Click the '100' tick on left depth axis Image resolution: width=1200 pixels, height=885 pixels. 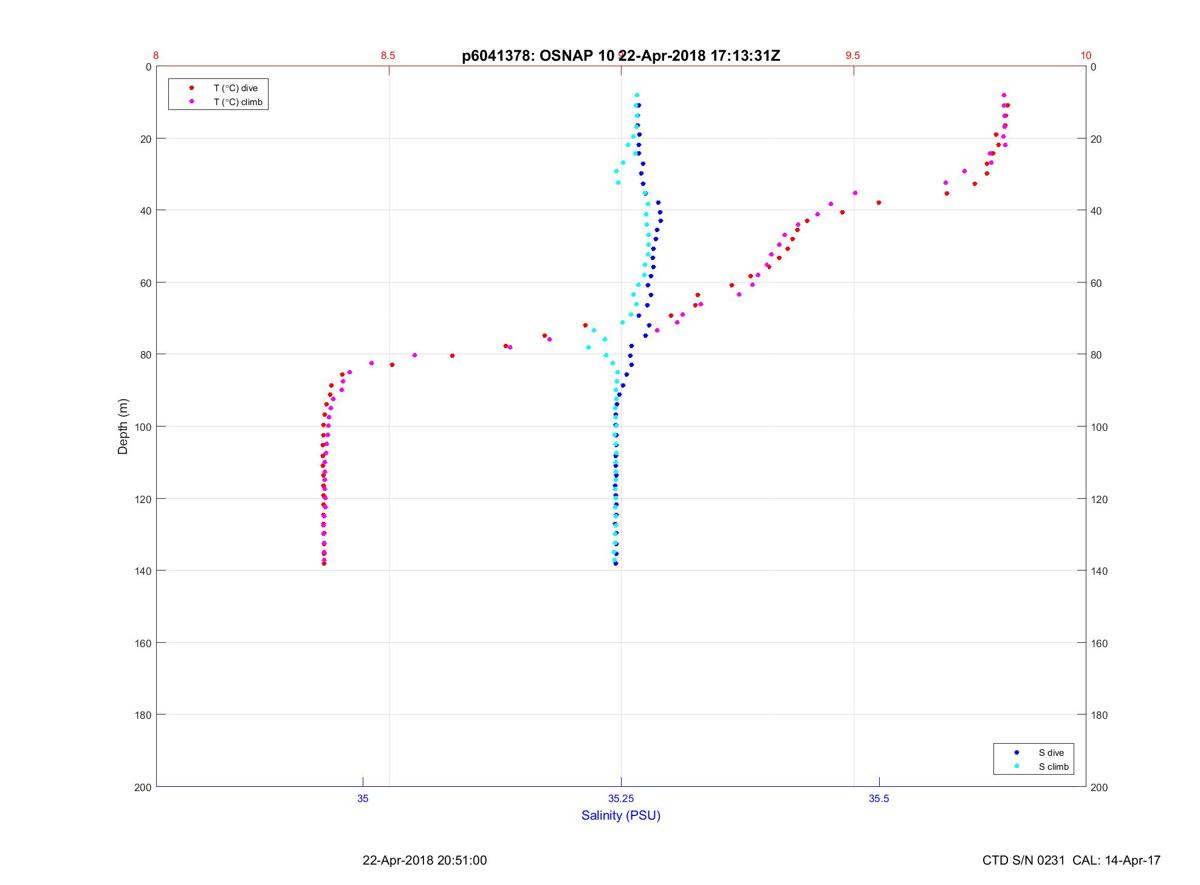142,427
